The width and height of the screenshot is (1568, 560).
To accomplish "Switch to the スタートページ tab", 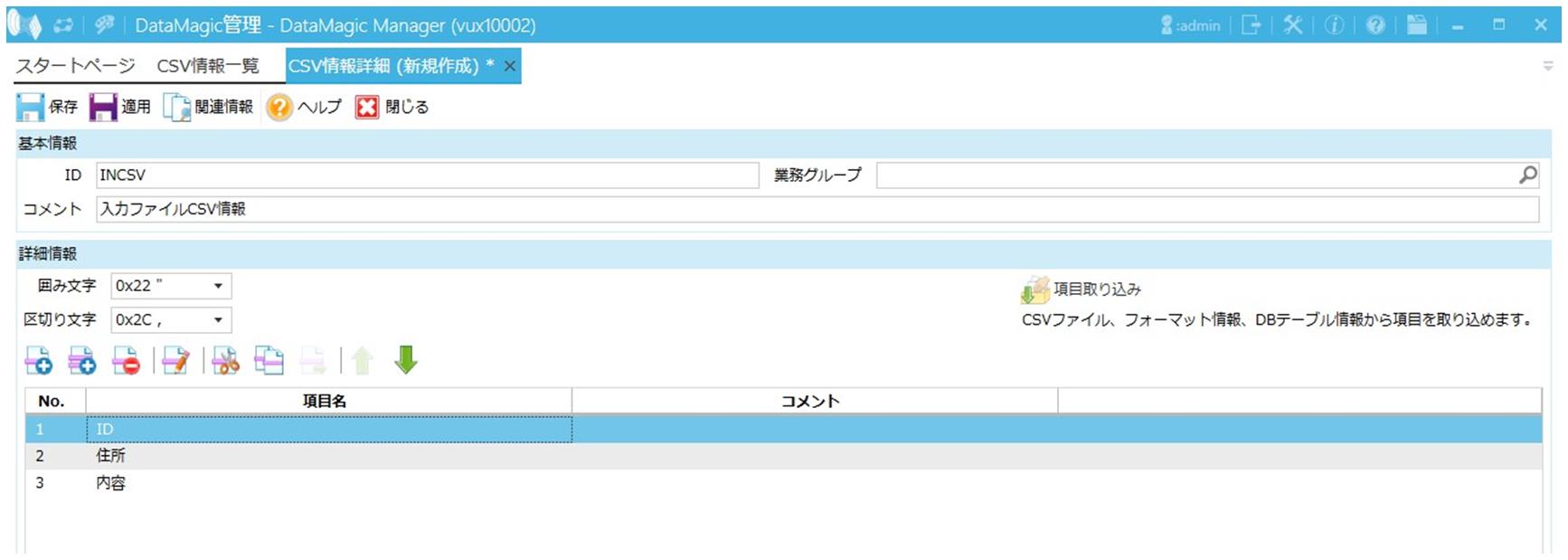I will click(x=75, y=66).
